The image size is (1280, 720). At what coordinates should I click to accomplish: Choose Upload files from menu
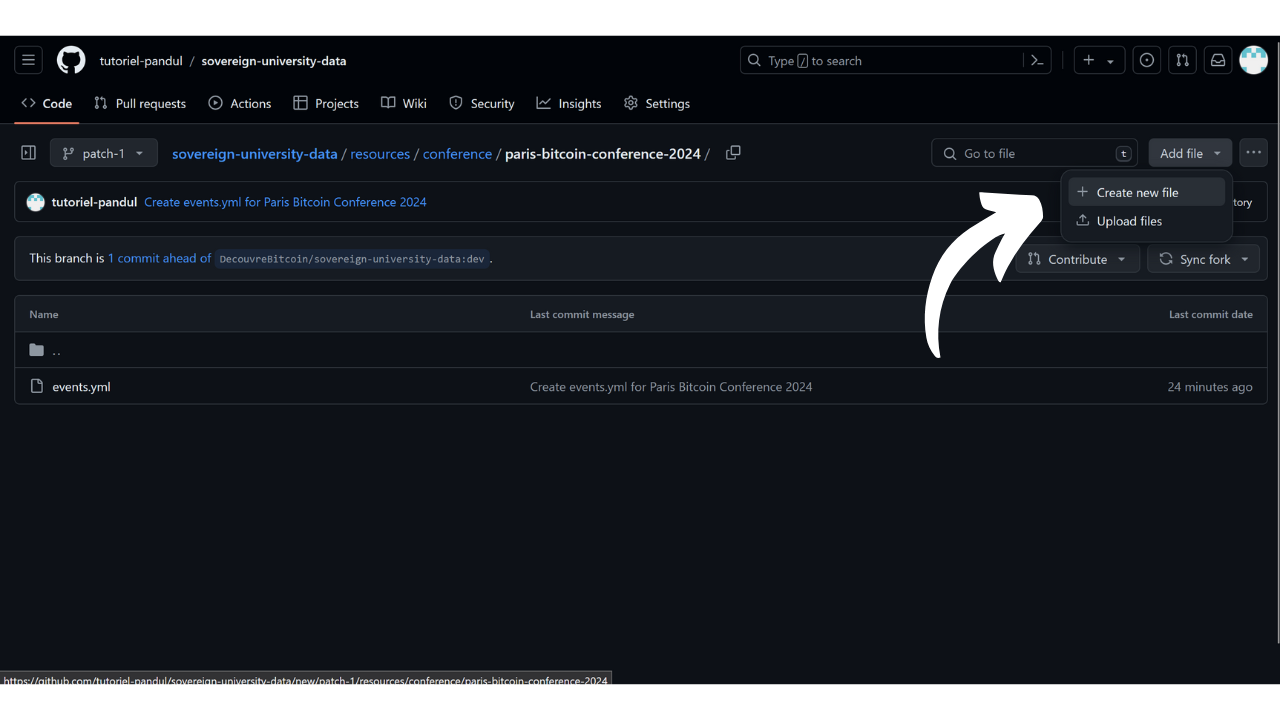tap(1129, 221)
